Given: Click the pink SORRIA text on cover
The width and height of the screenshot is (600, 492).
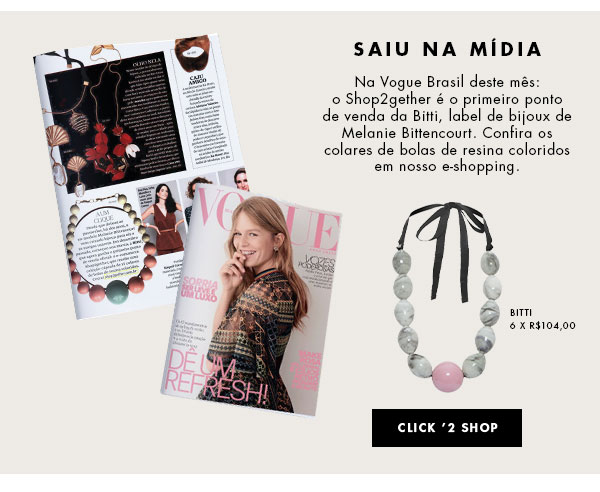Looking at the screenshot, I should (201, 285).
